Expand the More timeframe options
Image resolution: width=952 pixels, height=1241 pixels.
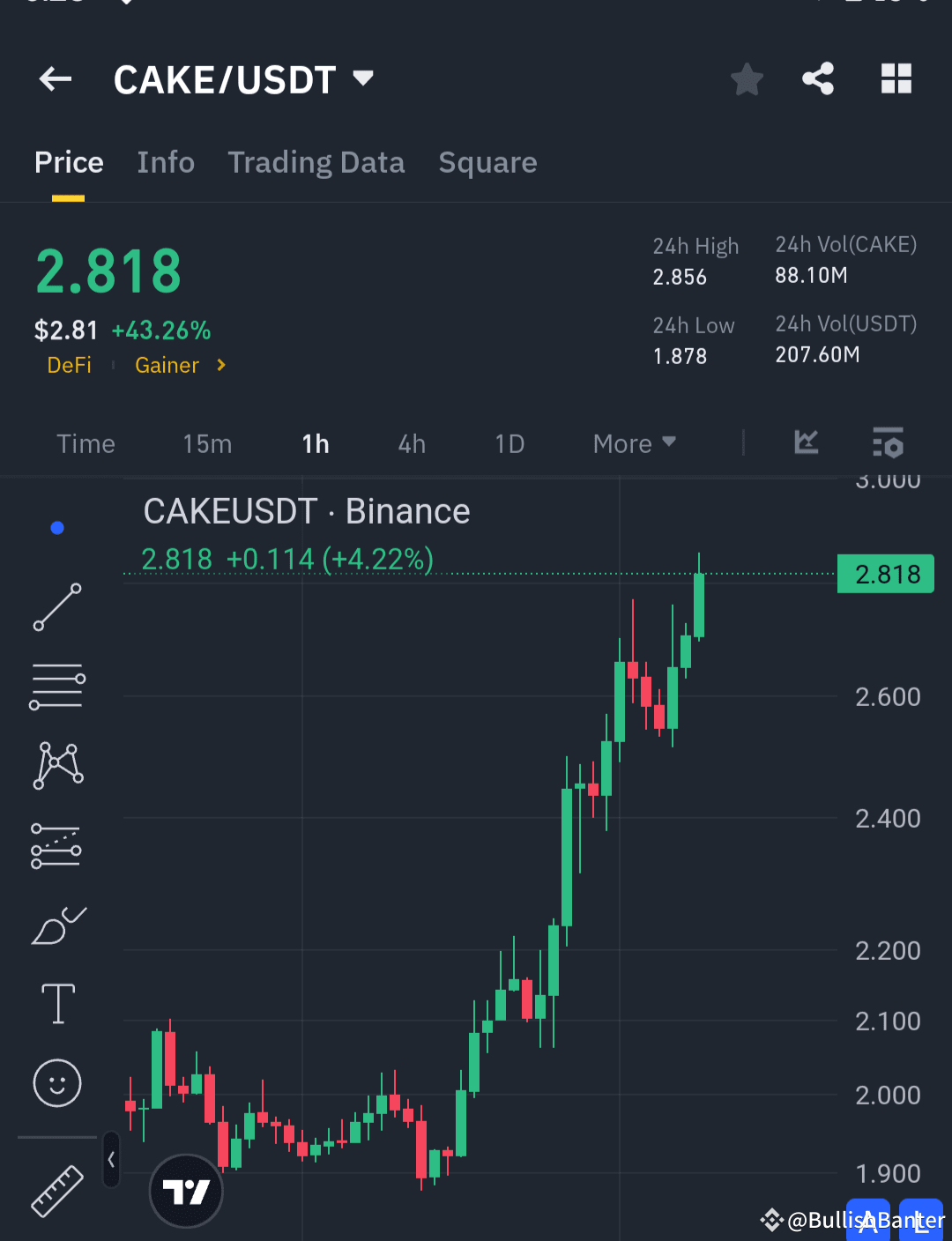[633, 443]
